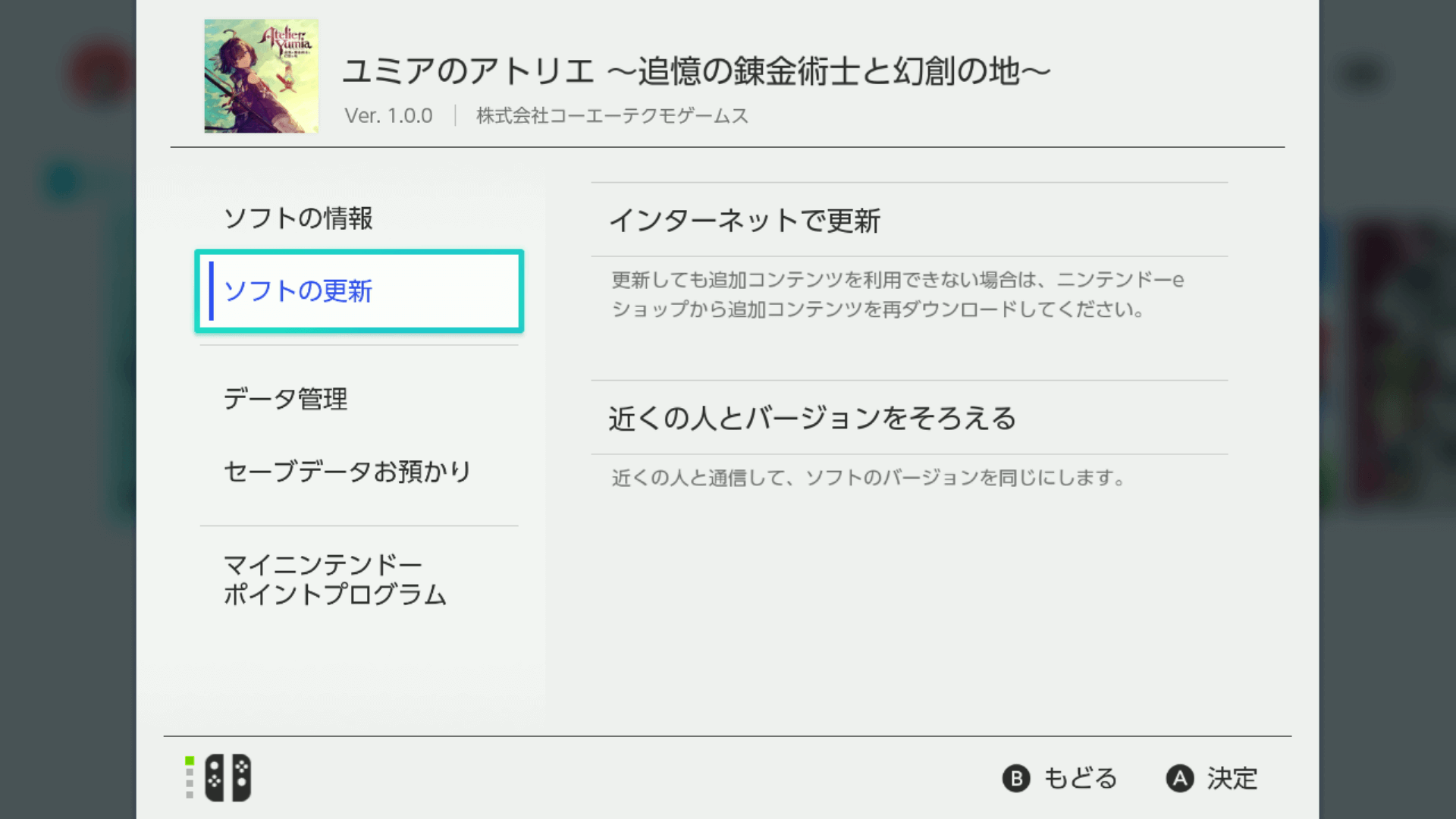Click the Ver. 1.0.0 version label
This screenshot has height=819, width=1456.
pos(388,116)
